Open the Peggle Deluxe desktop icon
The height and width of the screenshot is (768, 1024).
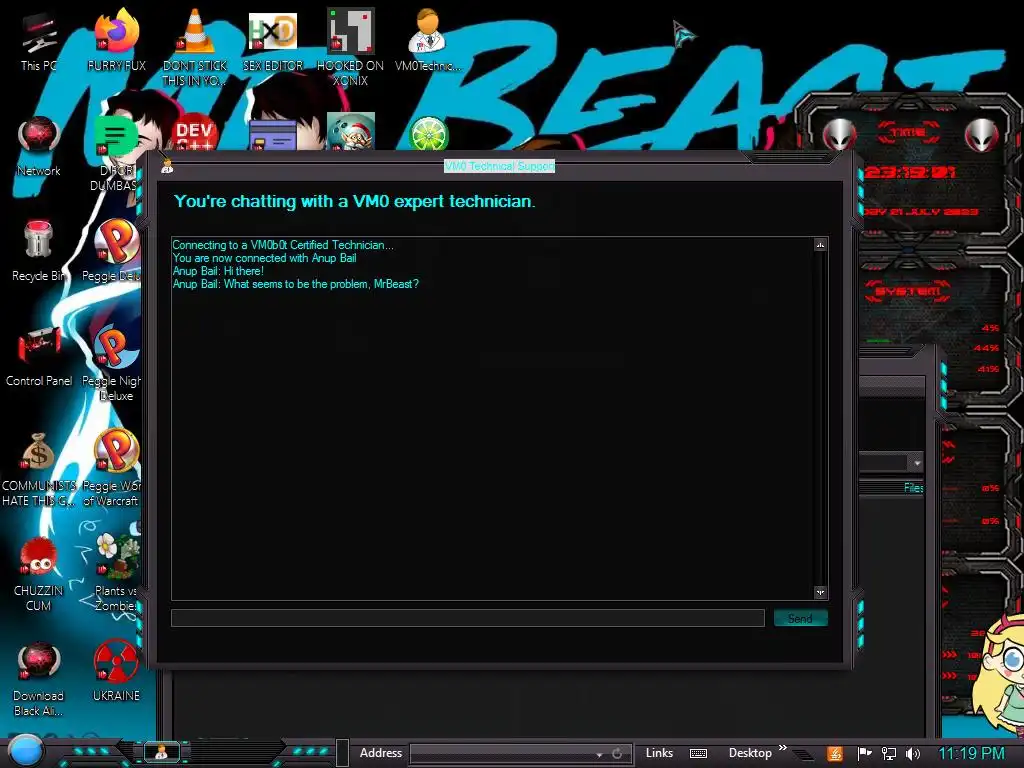click(114, 251)
